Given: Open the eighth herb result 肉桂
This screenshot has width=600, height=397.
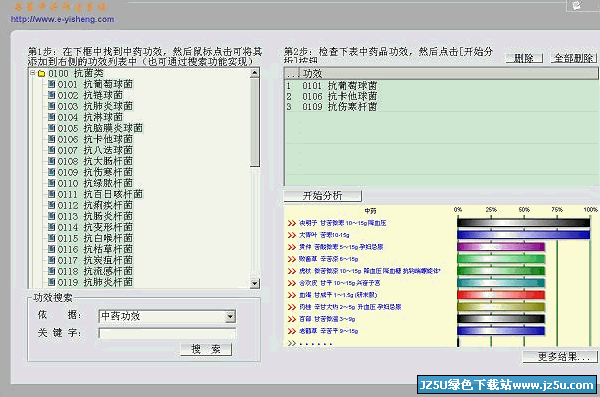Looking at the screenshot, I should click(350, 307).
